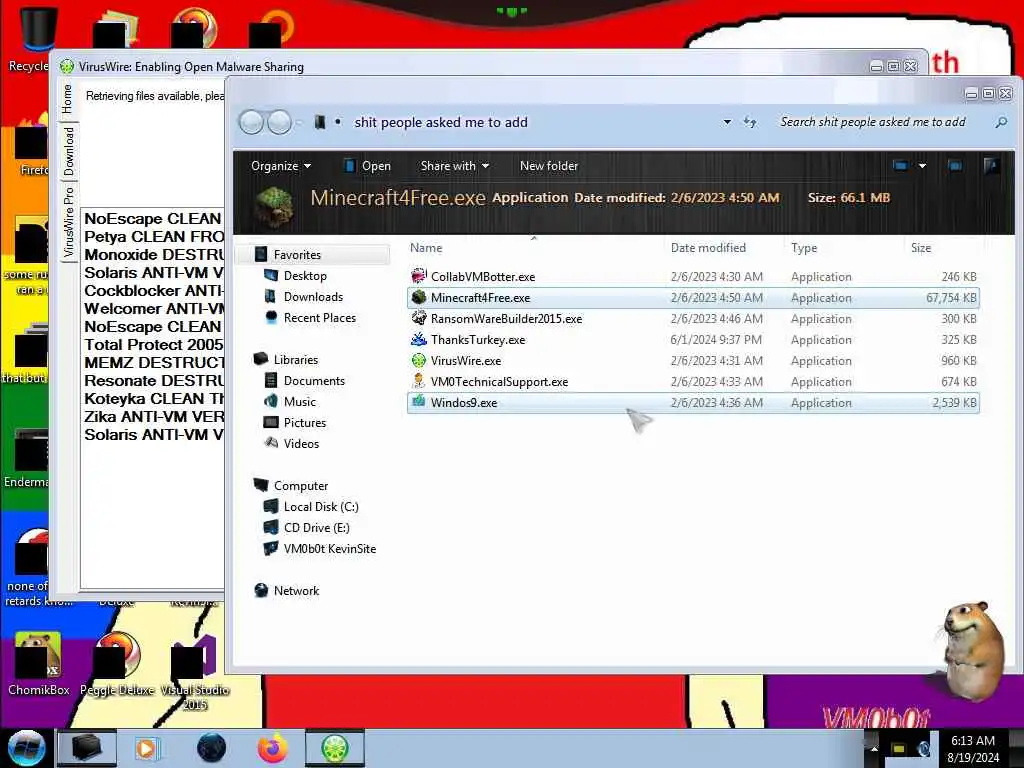Open the Organize dropdown menu
Image resolution: width=1024 pixels, height=768 pixels.
[281, 166]
